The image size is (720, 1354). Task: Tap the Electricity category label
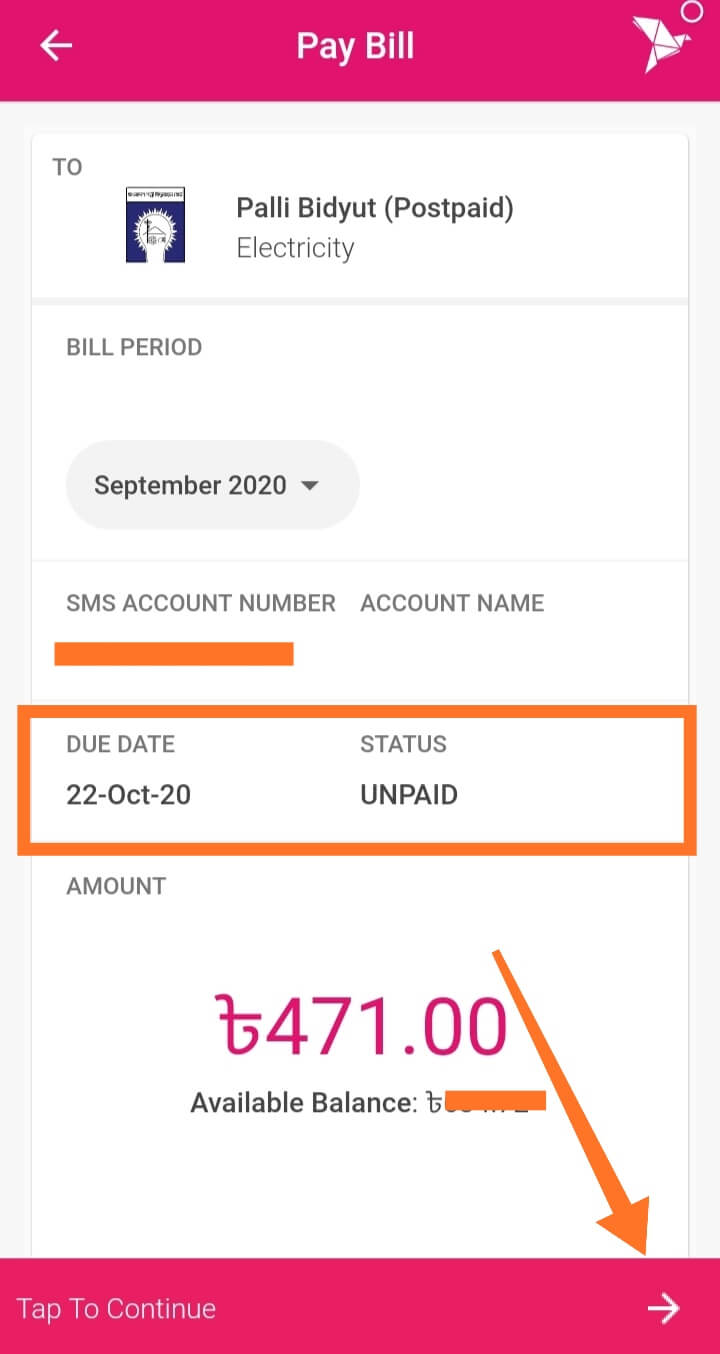pyautogui.click(x=295, y=248)
